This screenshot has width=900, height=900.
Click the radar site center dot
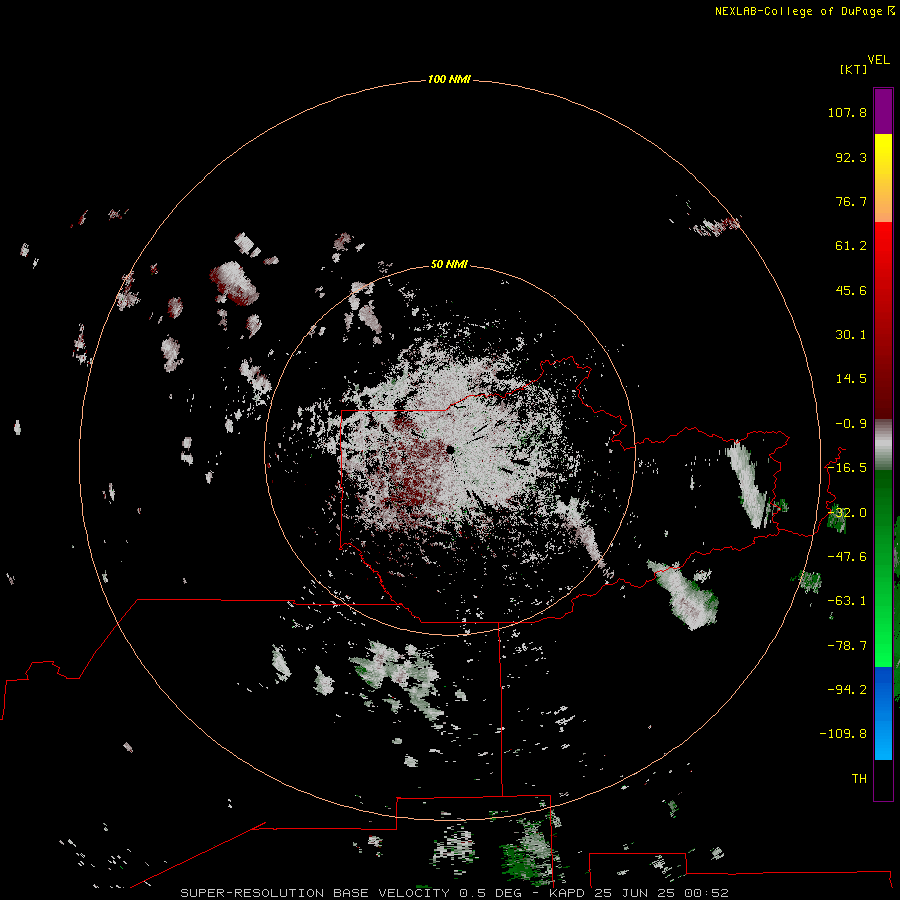[x=451, y=449]
